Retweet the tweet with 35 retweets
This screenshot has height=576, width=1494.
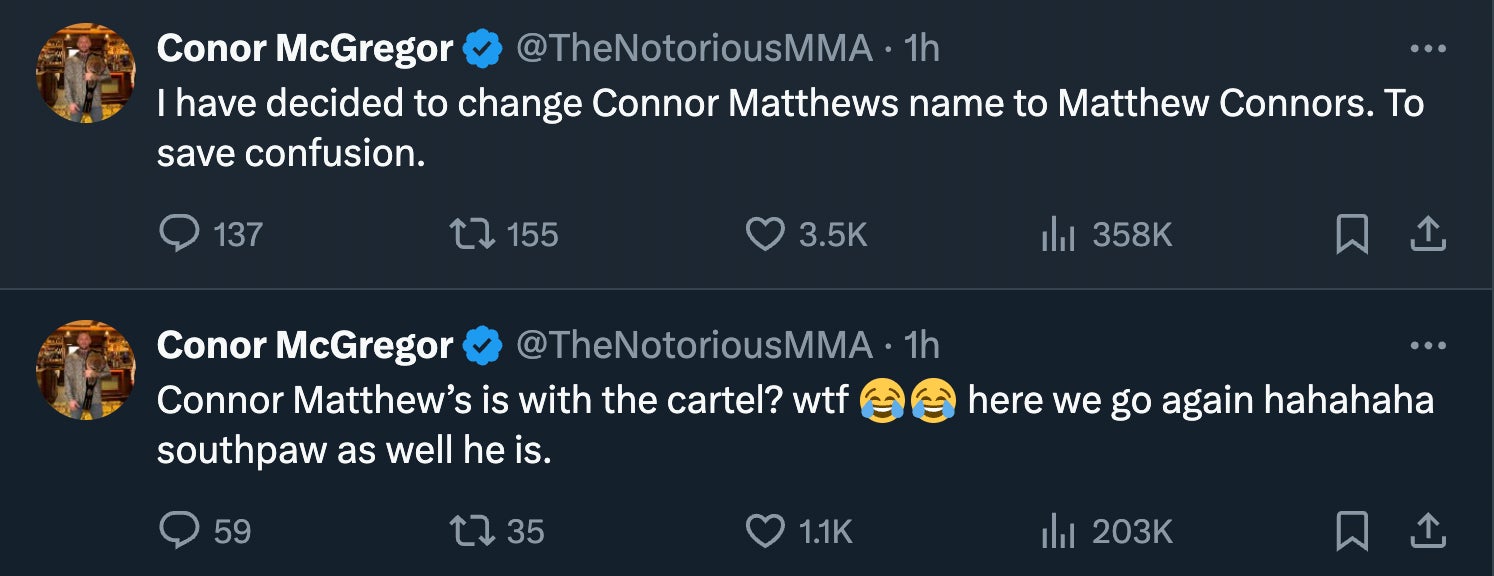(x=471, y=530)
